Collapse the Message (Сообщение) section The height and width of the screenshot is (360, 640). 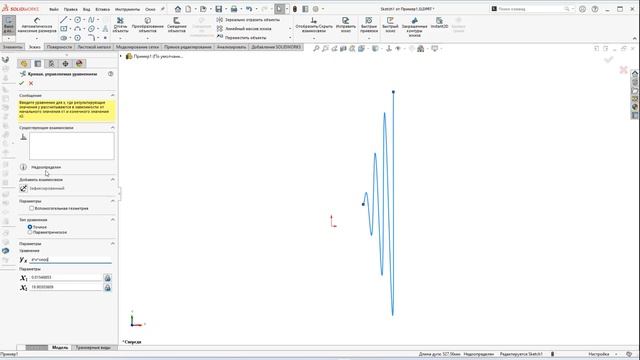[x=112, y=95]
